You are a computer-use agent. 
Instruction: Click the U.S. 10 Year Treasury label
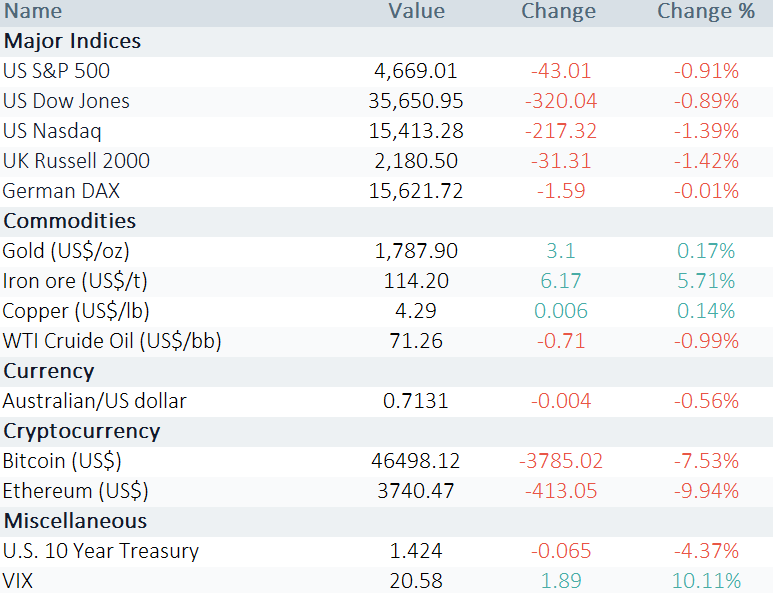(101, 552)
